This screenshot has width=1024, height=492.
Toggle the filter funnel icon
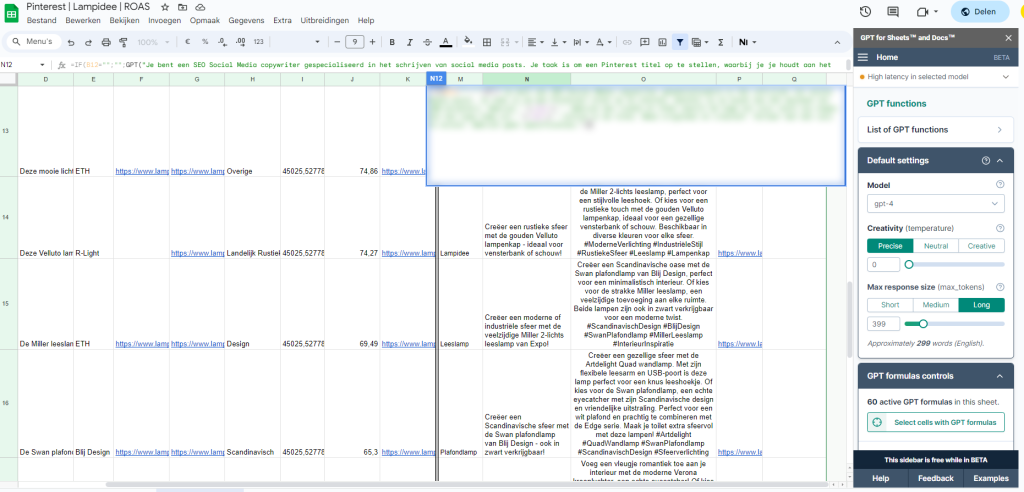[680, 42]
